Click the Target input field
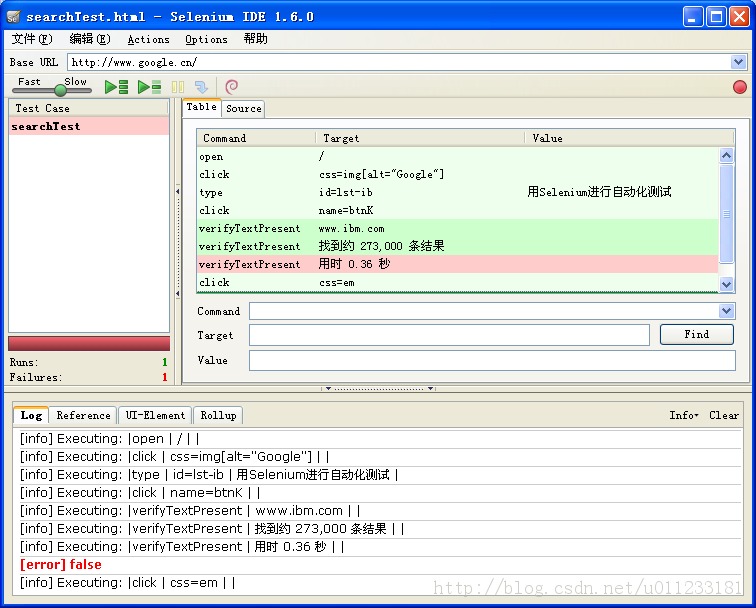 coord(449,335)
